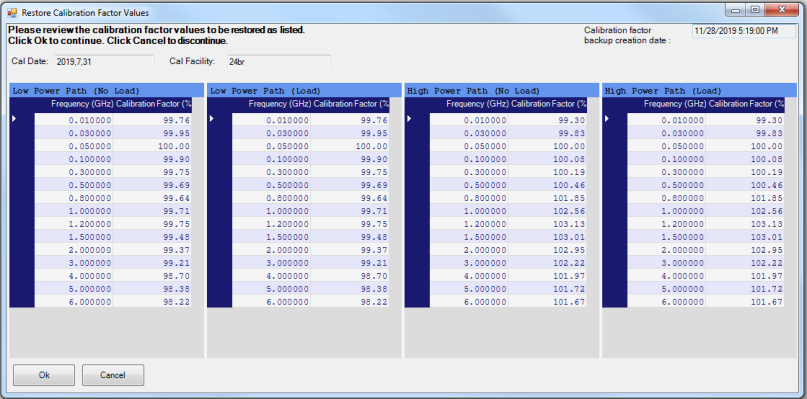Select 0.010000 frequency cell in Low Power (No Load)
The width and height of the screenshot is (807, 399).
click(x=74, y=120)
